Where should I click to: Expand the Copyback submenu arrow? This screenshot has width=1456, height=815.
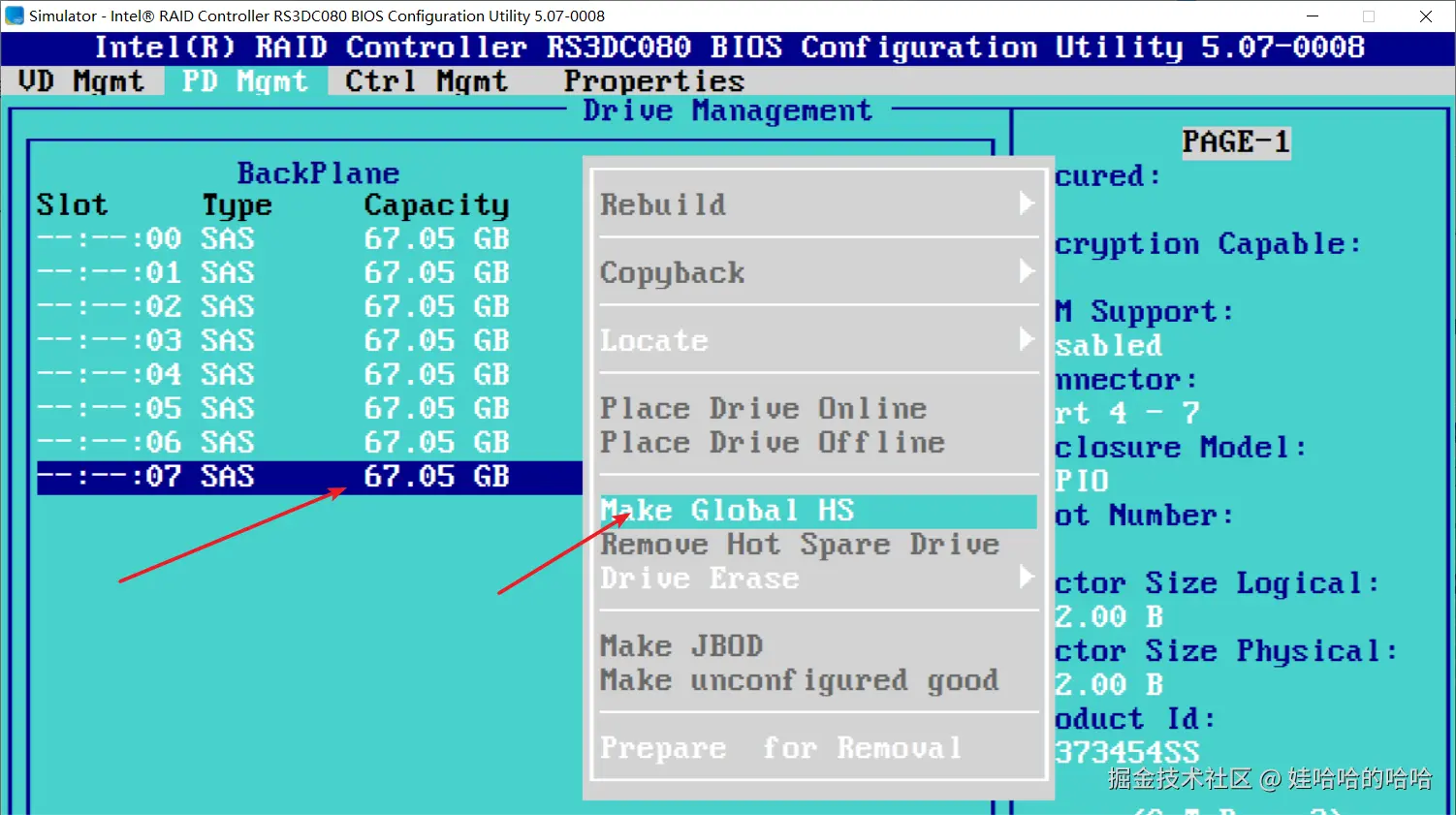tap(1027, 271)
